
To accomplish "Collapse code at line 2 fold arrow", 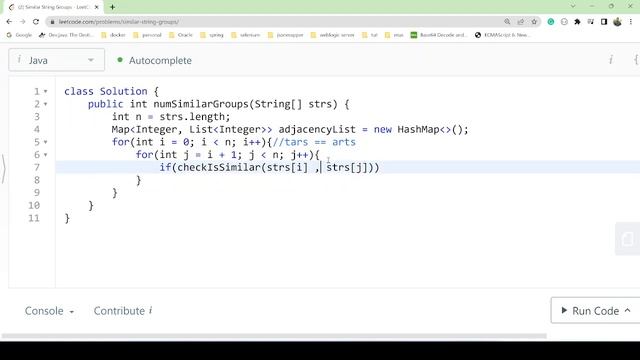I will 45,104.
